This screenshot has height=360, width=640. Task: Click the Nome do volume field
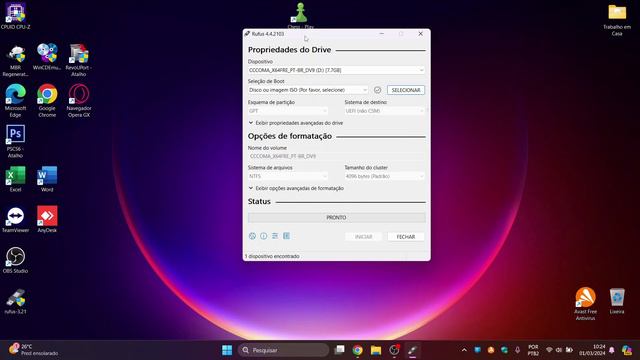pos(336,156)
